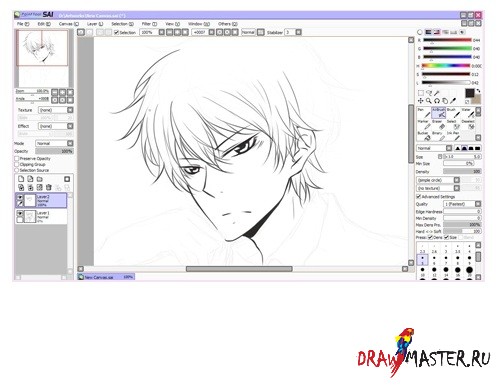Select the Pen tool
This screenshot has height=385, width=498.
pos(424,113)
